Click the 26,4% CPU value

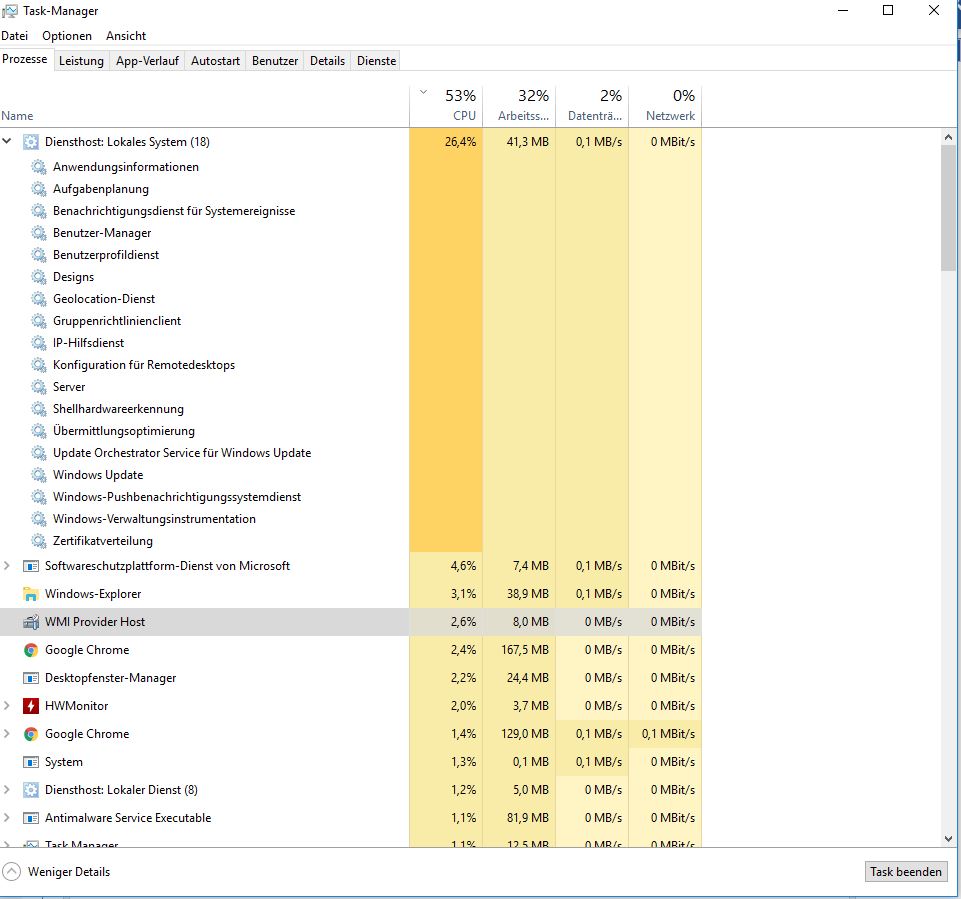(460, 142)
